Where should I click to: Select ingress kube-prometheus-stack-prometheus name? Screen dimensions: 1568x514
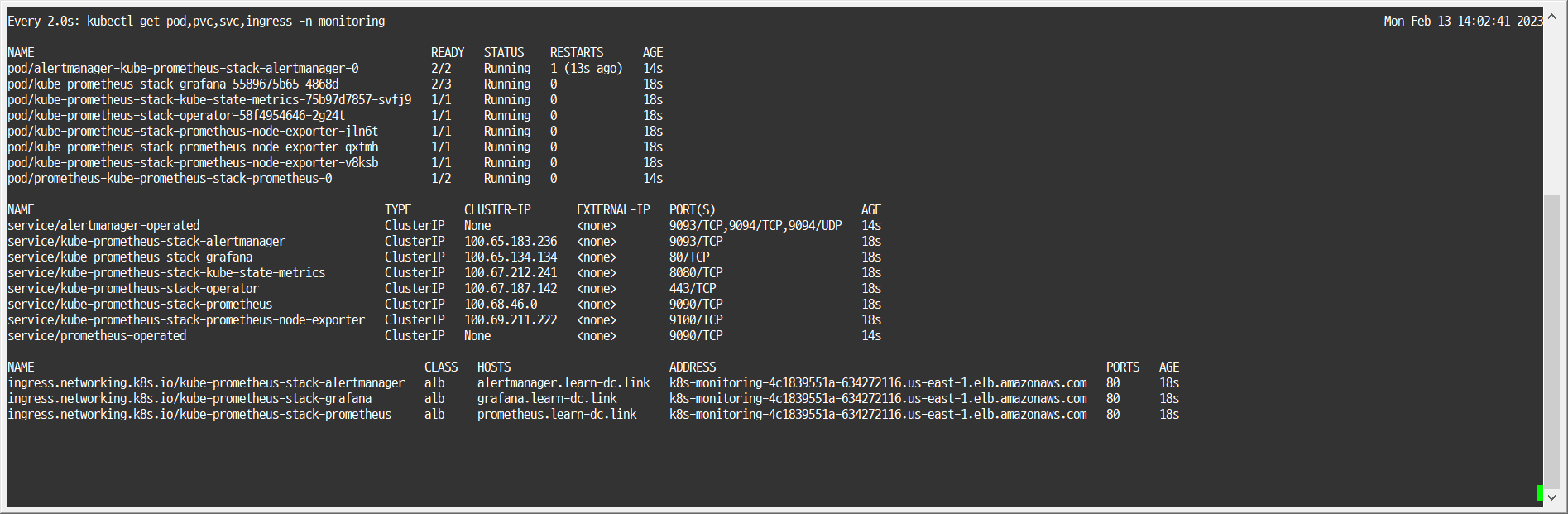199,415
